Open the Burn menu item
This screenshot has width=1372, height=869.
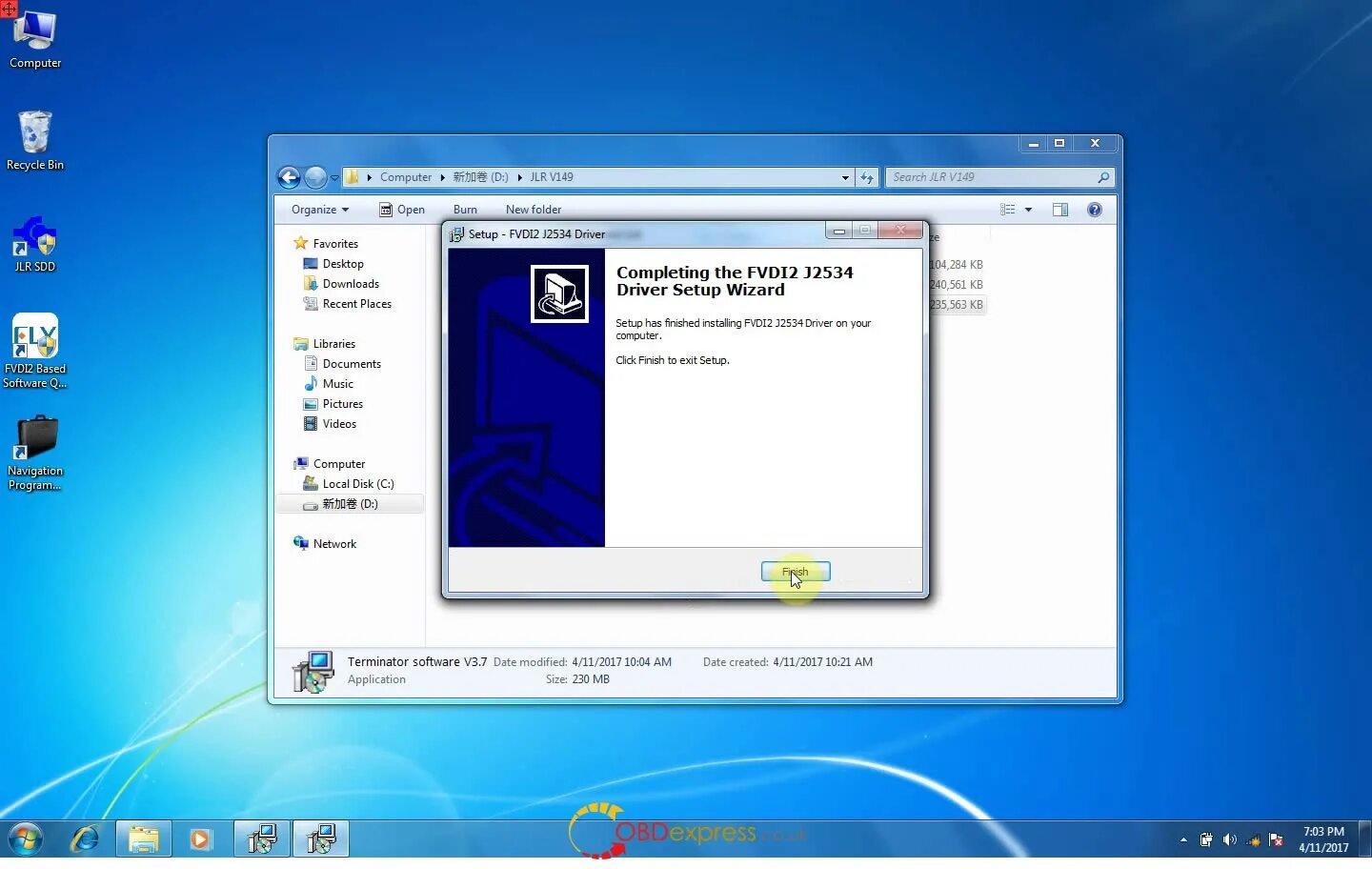coord(465,210)
